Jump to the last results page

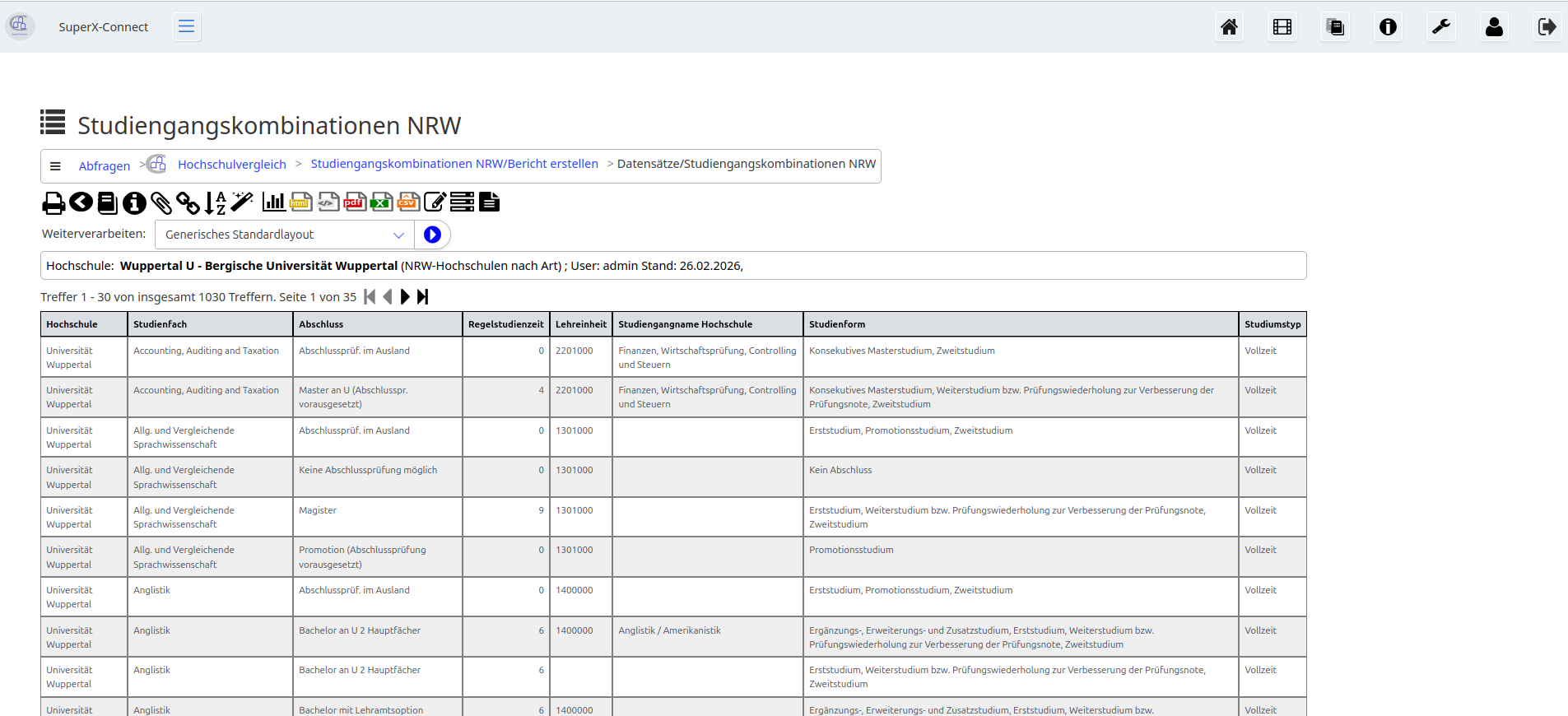[423, 297]
